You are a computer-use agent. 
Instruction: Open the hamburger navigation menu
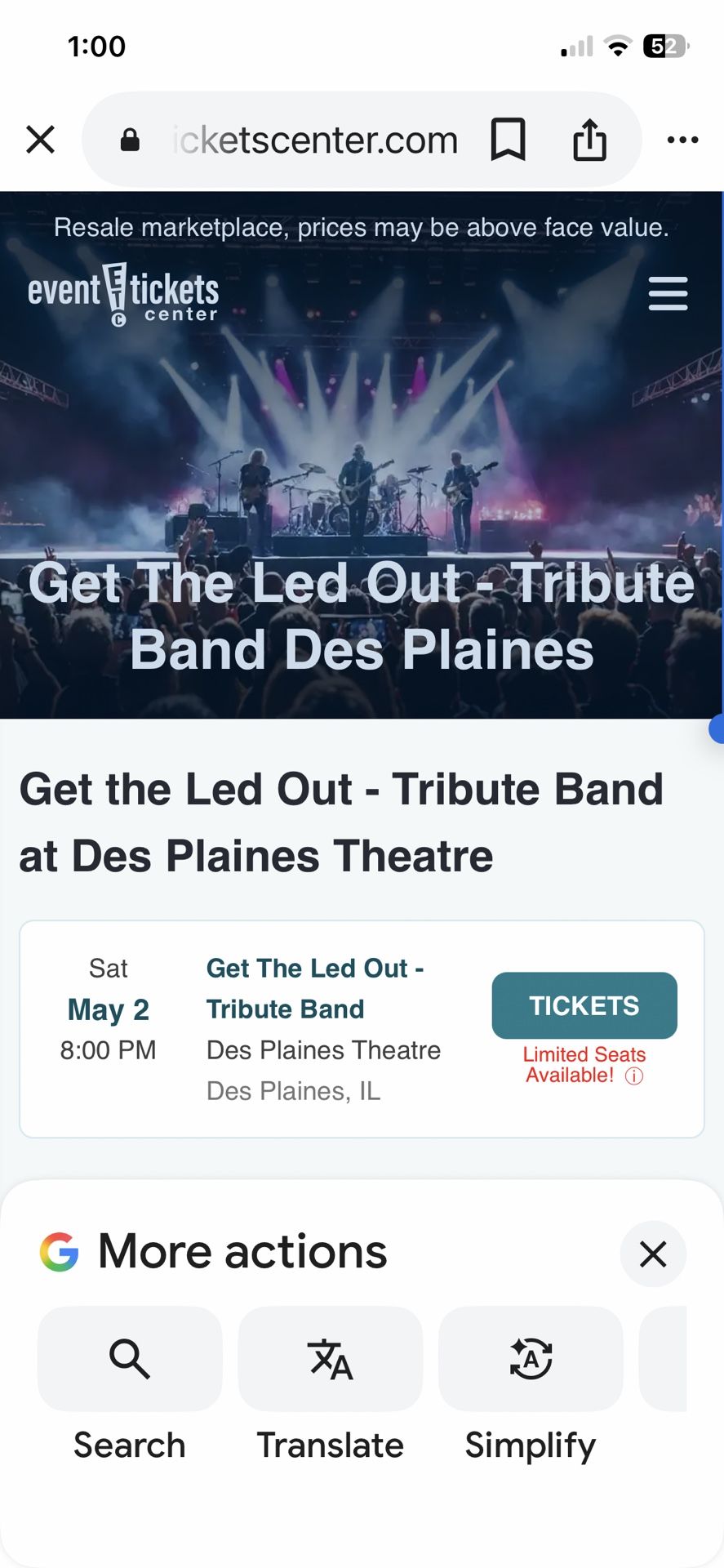click(x=668, y=293)
